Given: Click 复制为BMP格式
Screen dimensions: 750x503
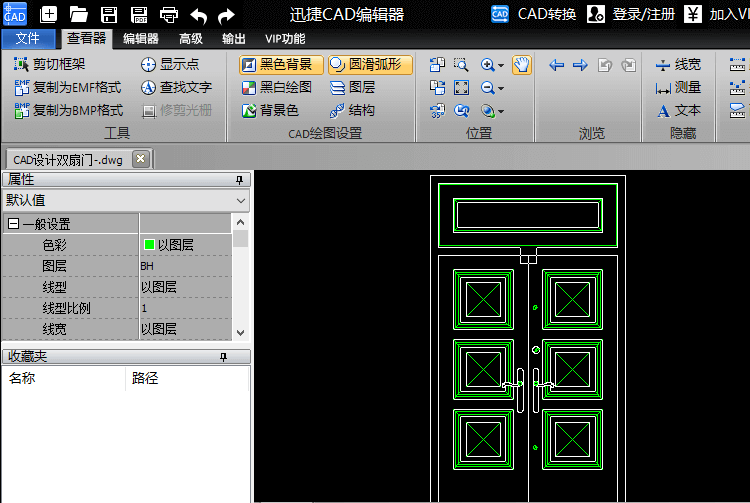Looking at the screenshot, I should click(x=68, y=110).
